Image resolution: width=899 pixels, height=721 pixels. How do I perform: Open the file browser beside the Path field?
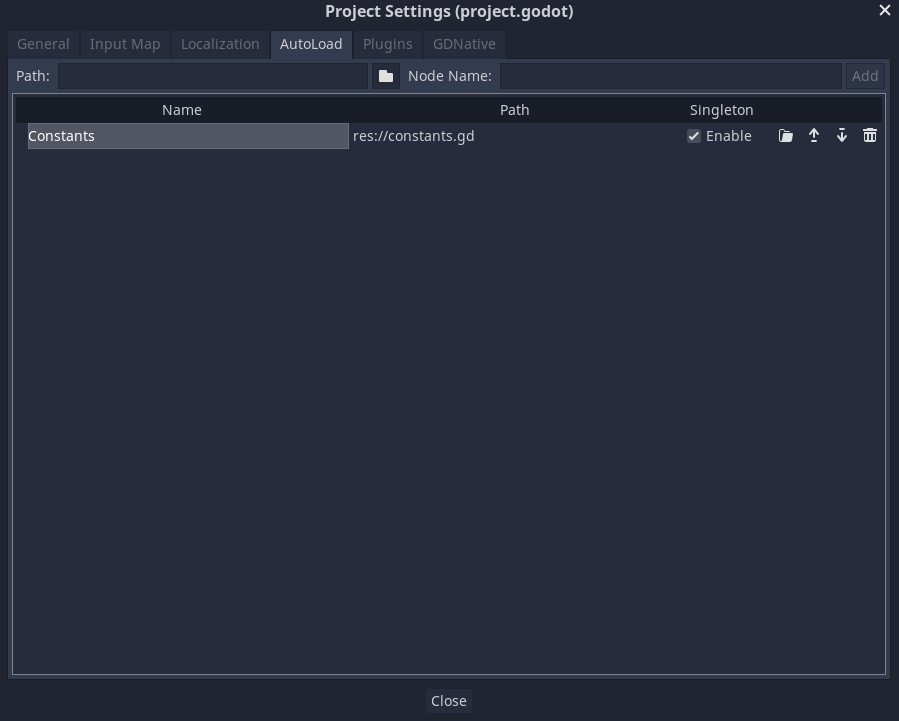pyautogui.click(x=386, y=75)
